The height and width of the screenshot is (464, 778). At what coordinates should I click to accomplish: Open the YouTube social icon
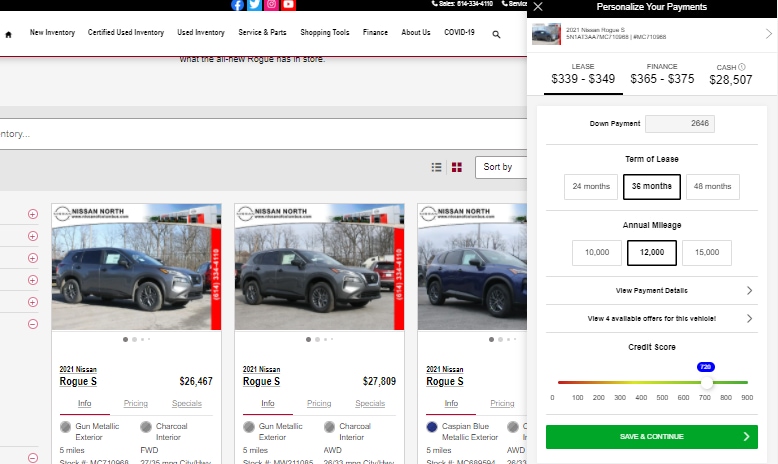(288, 5)
